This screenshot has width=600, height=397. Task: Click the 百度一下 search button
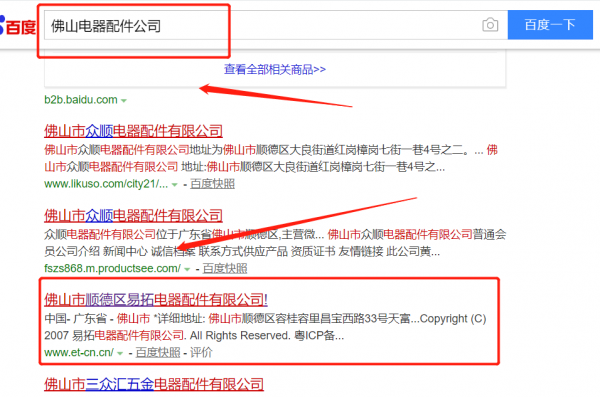coord(550,25)
